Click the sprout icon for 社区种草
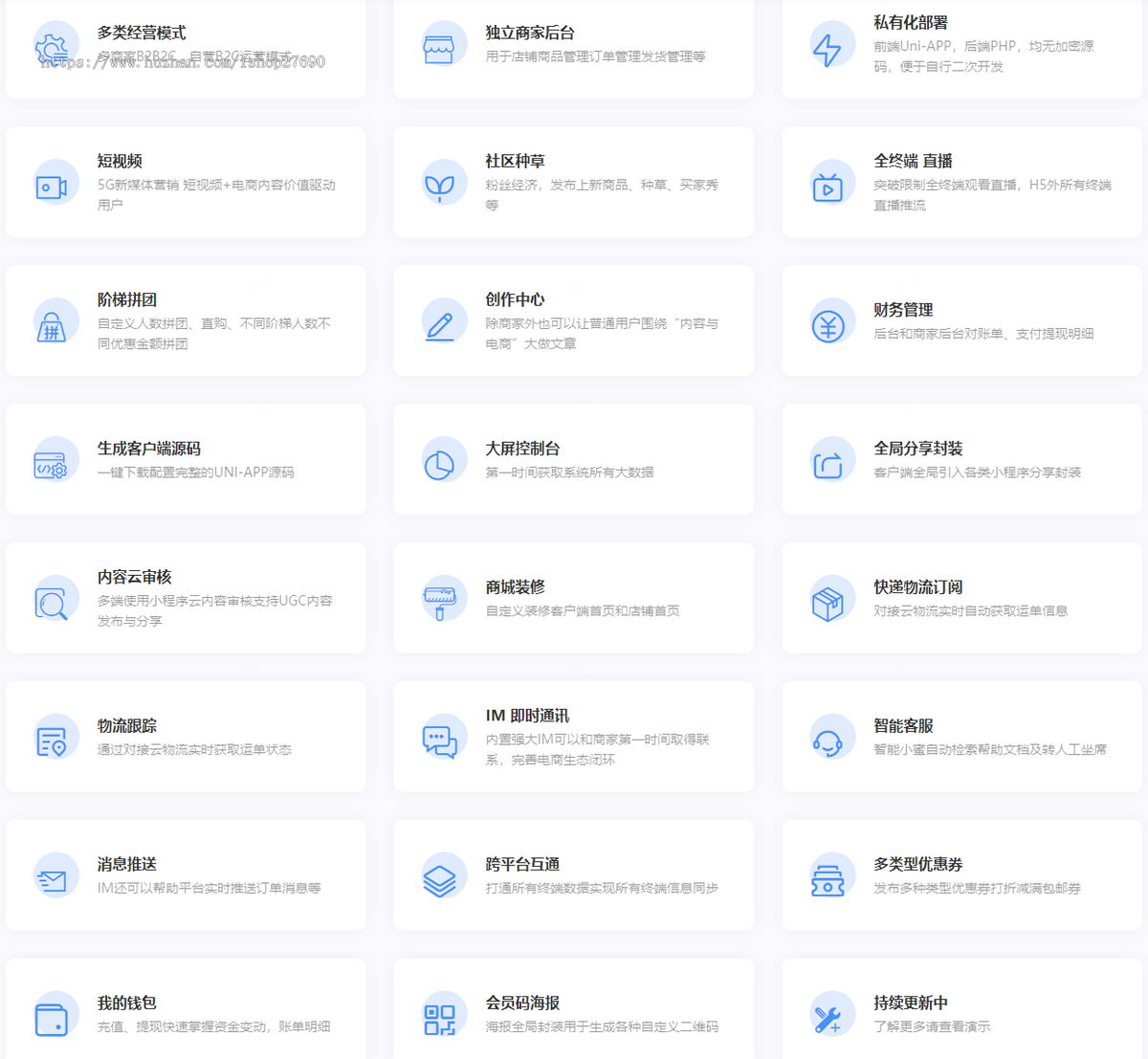Screen dimensions: 1148x1059 (x=439, y=187)
